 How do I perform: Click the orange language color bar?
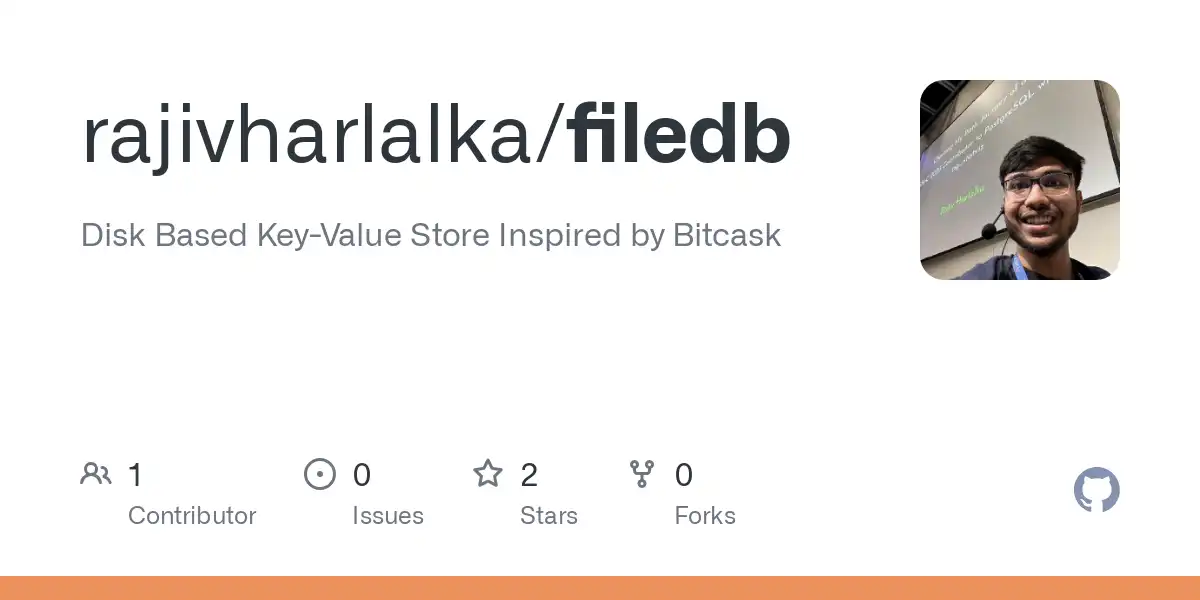coord(600,588)
